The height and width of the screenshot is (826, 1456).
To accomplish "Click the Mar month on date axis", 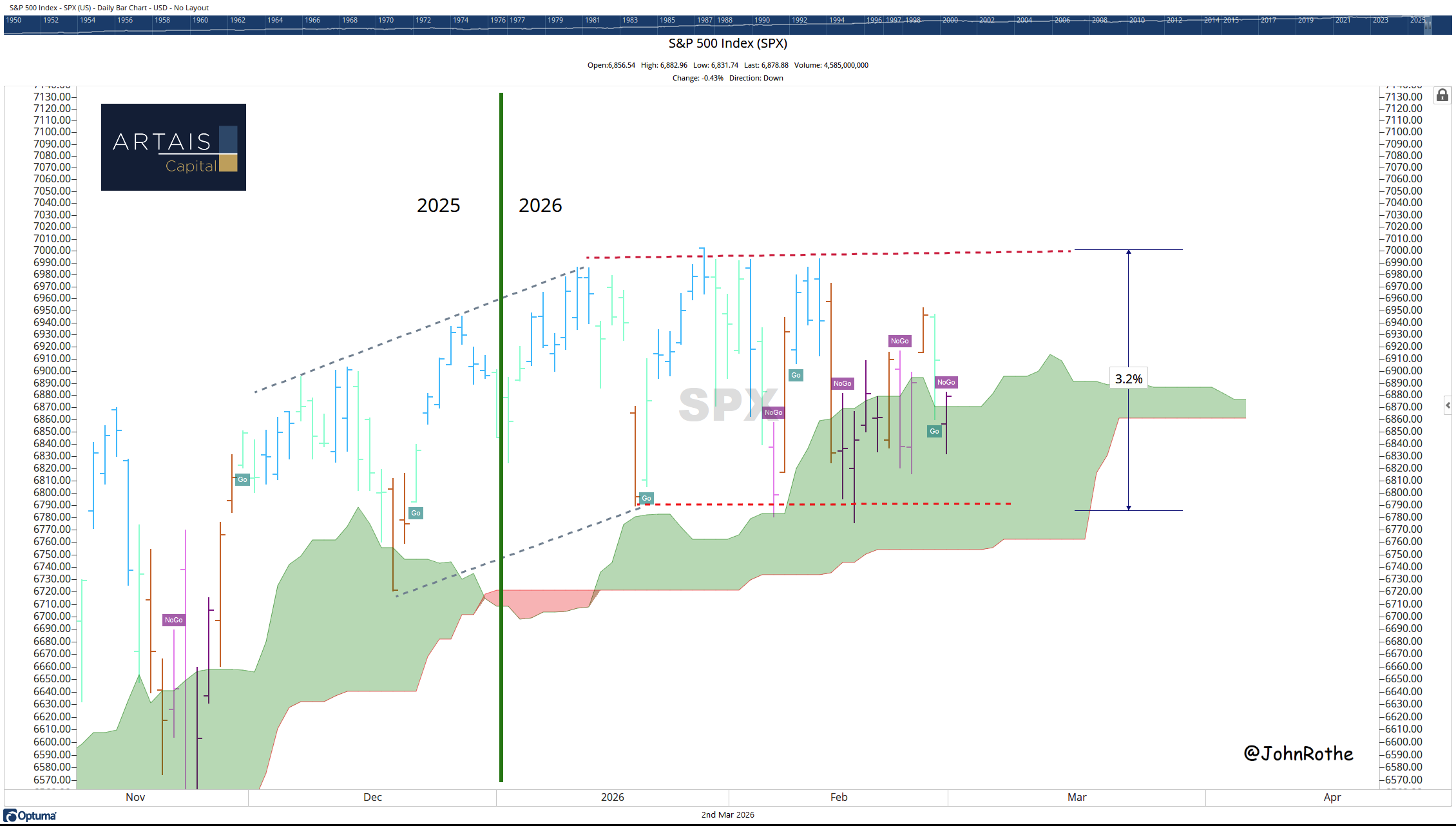I will pos(1077,797).
